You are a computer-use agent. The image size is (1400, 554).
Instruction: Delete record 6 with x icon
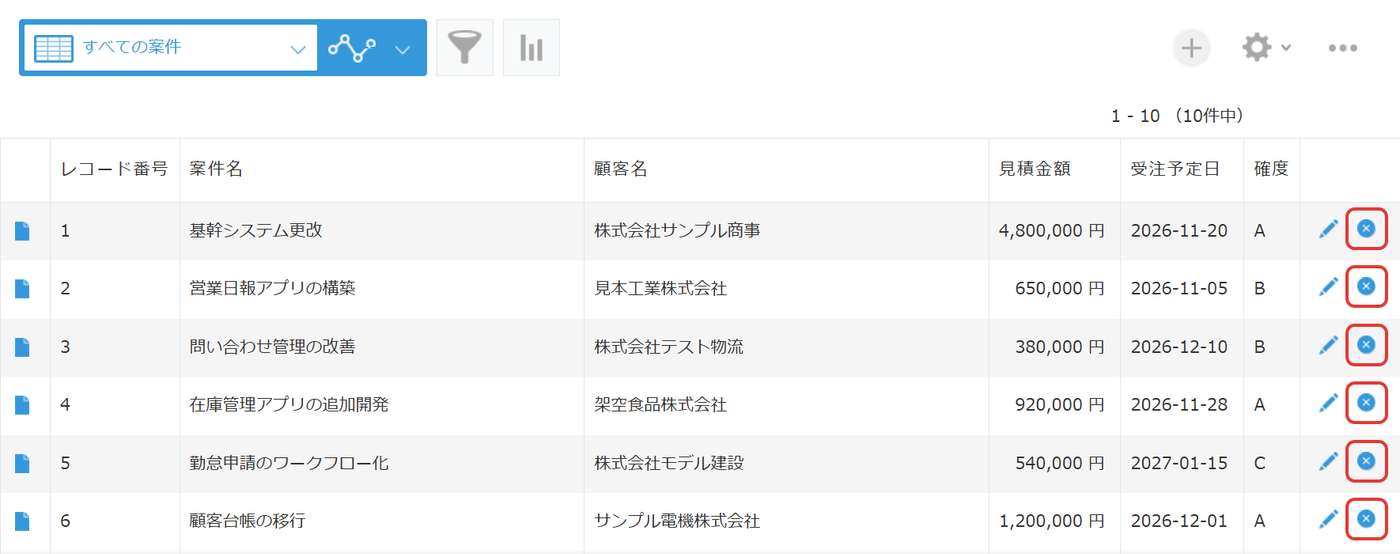1366,519
